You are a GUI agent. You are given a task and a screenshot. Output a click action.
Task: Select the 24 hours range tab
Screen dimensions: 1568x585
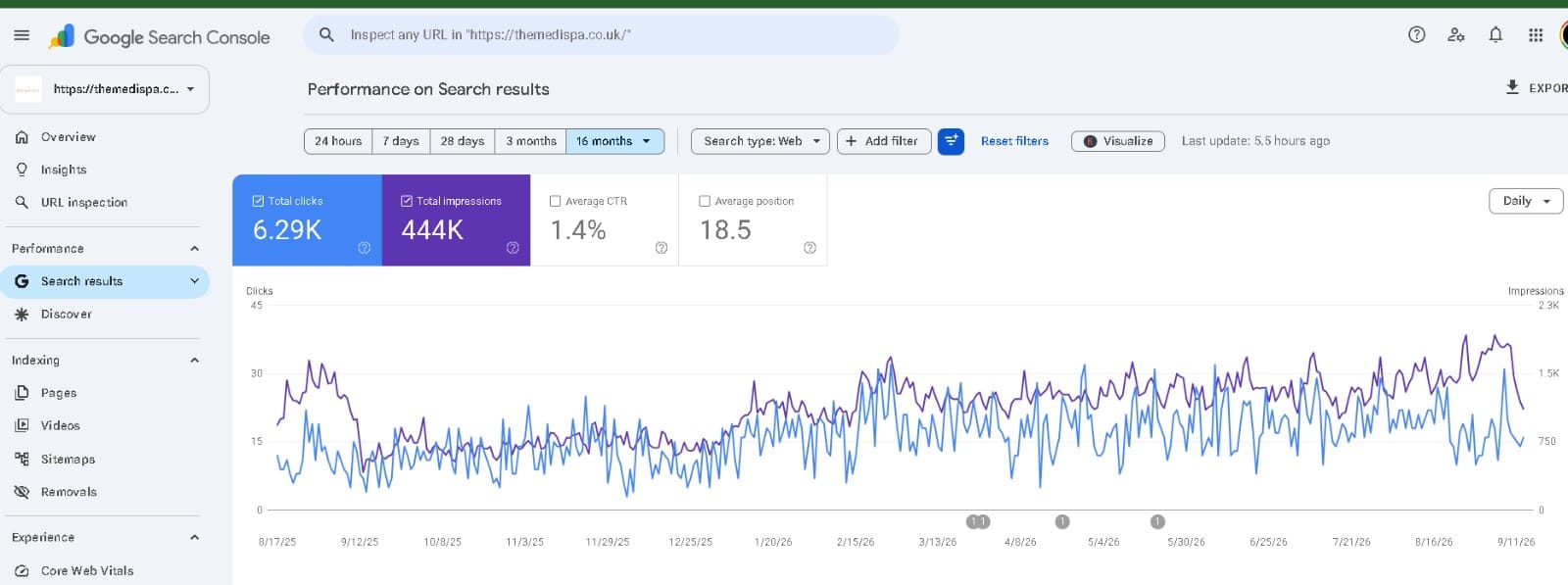(x=338, y=141)
